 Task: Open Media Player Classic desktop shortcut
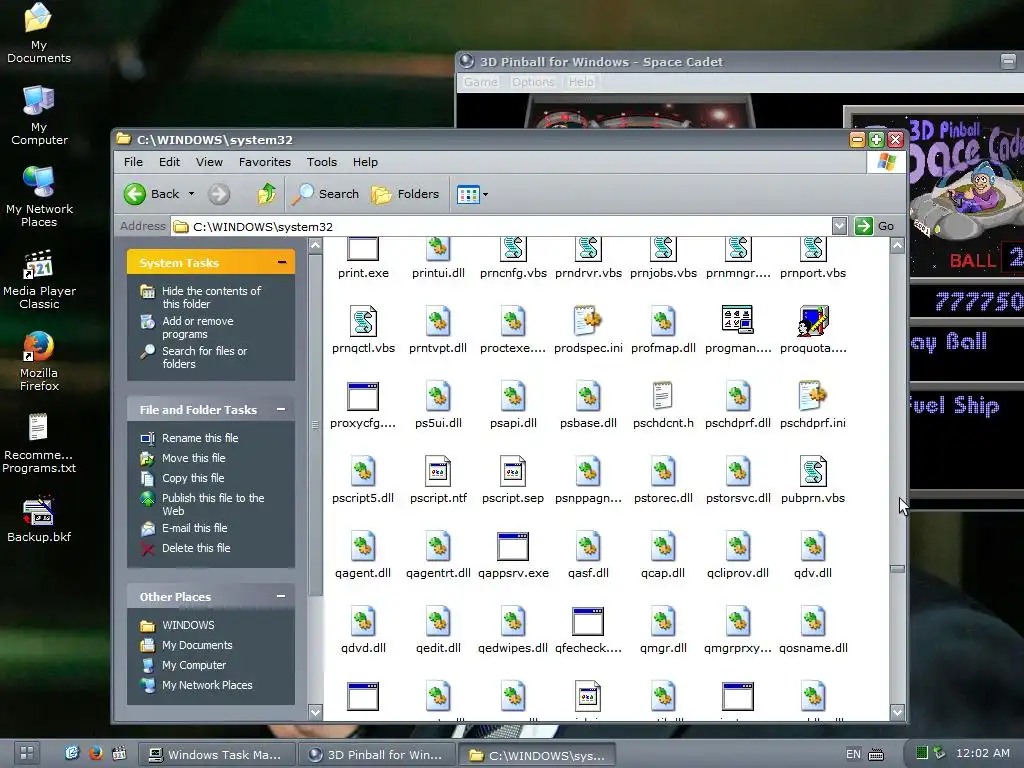point(39,280)
